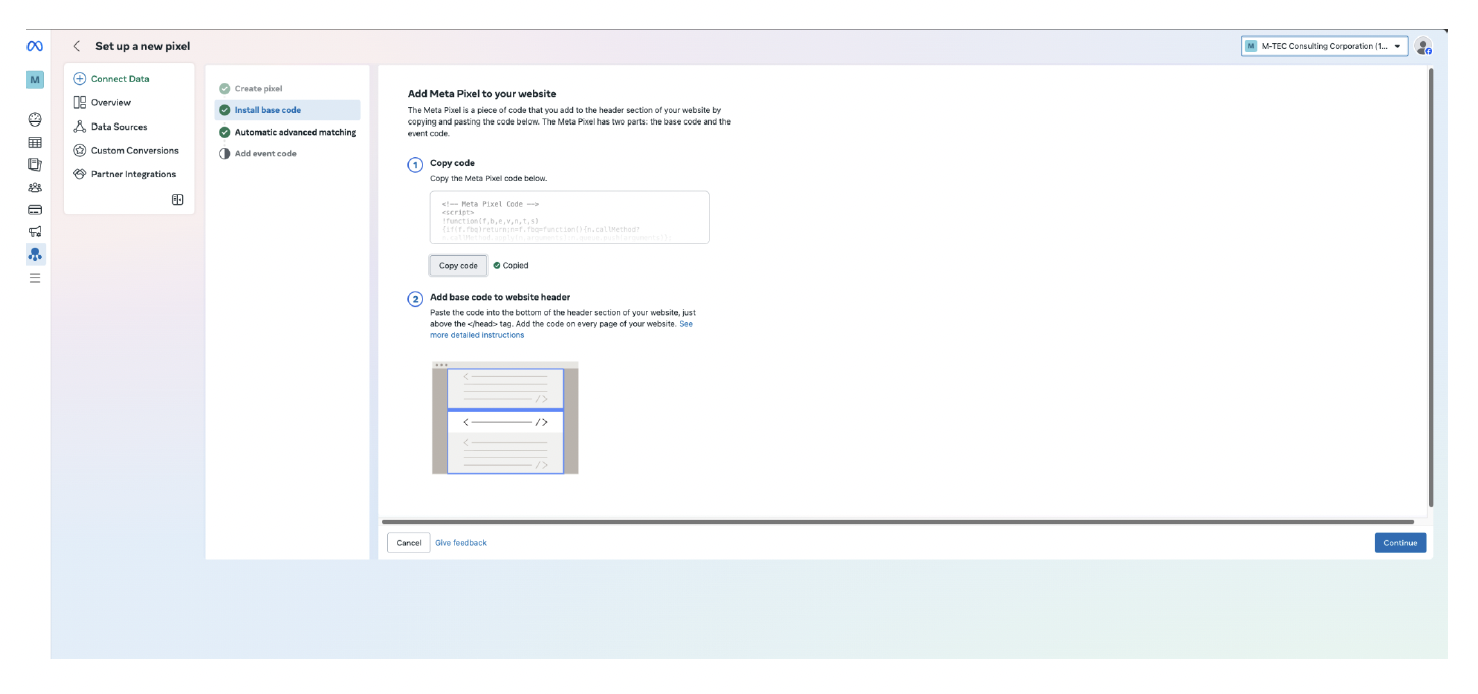The height and width of the screenshot is (694, 1478).
Task: Open the user profile avatar at the top right
Action: 1423,46
